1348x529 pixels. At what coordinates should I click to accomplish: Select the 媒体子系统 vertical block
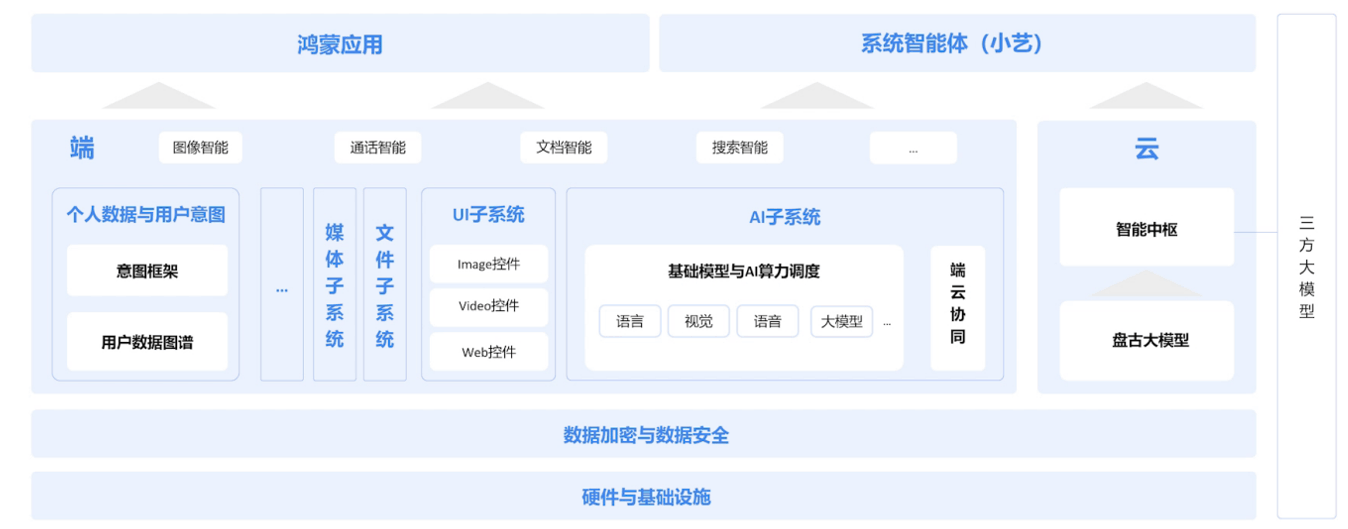[335, 284]
